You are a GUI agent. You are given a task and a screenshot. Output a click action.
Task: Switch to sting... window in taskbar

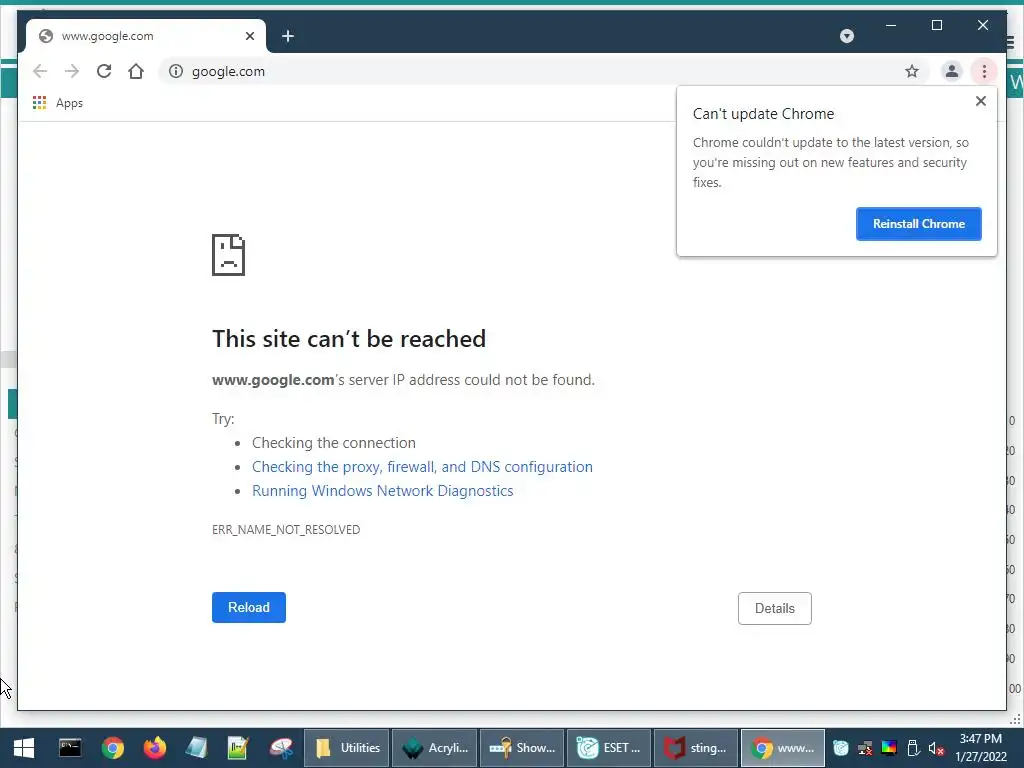click(x=696, y=748)
